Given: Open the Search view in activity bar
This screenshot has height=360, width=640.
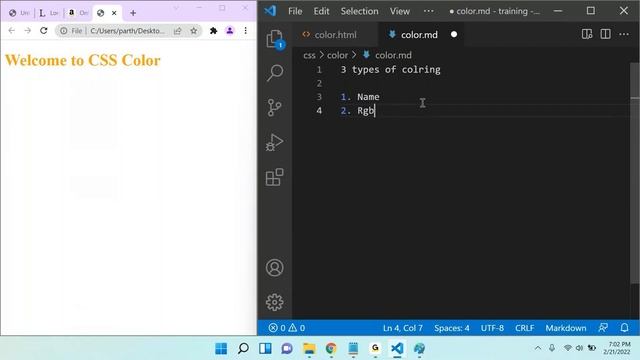Looking at the screenshot, I should pyautogui.click(x=275, y=73).
